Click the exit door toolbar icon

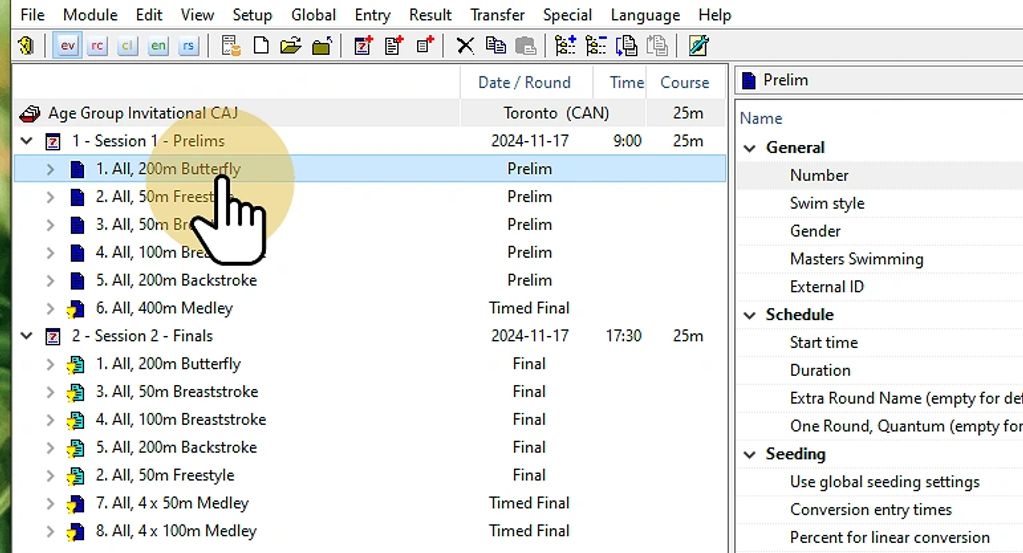pyautogui.click(x=26, y=45)
